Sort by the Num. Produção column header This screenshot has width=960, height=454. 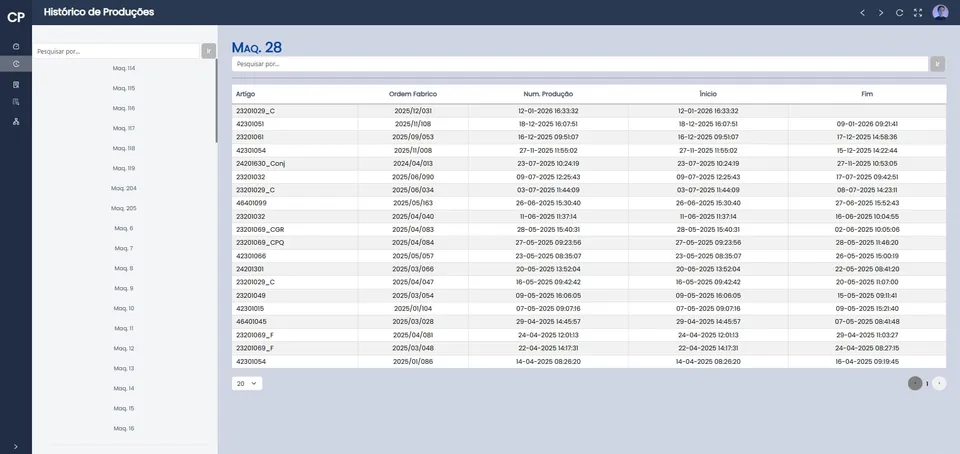click(x=548, y=94)
